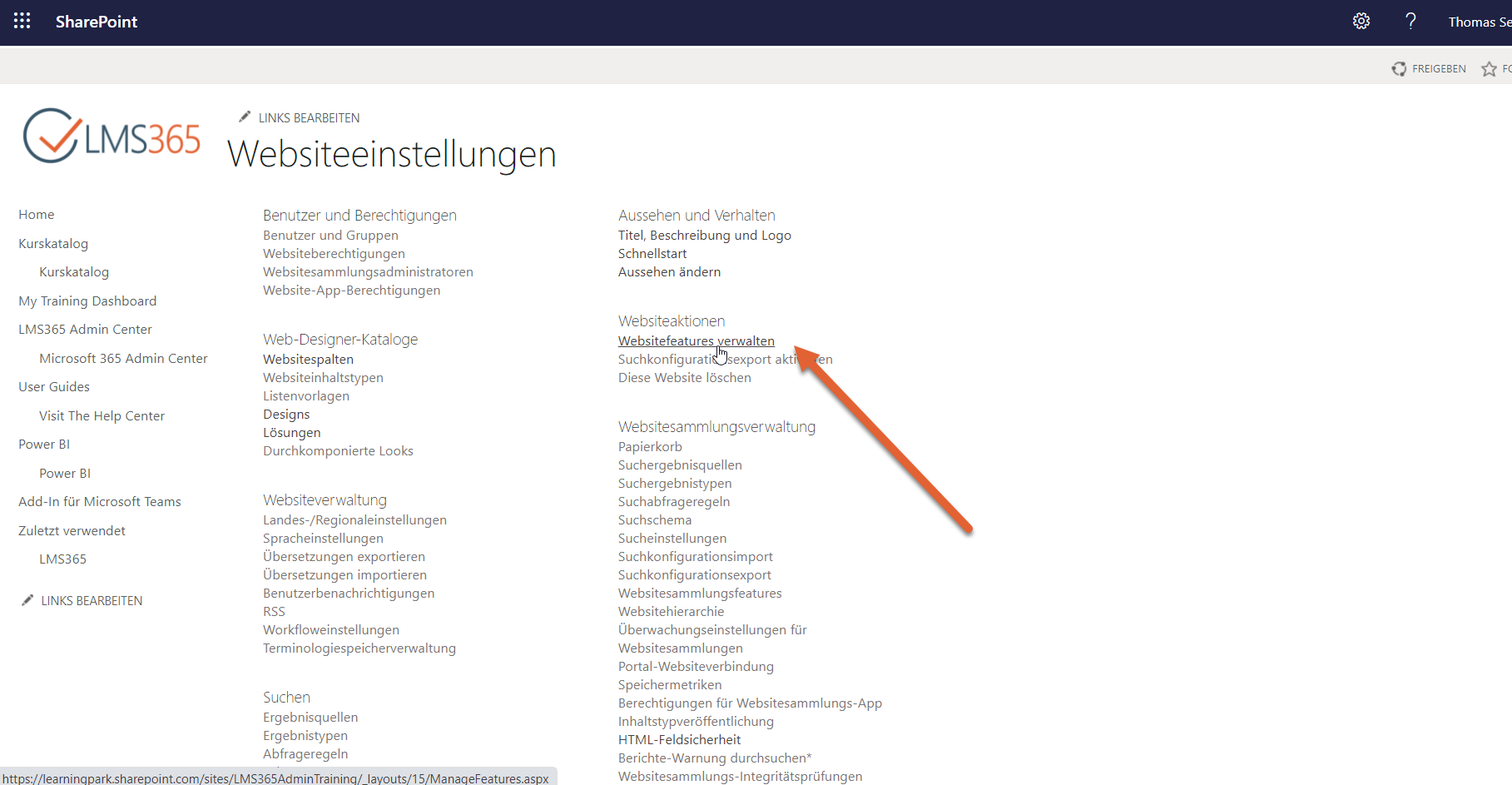Open Spracheinstellungen under Websiteverwaltung
This screenshot has height=785, width=1512.
click(323, 538)
